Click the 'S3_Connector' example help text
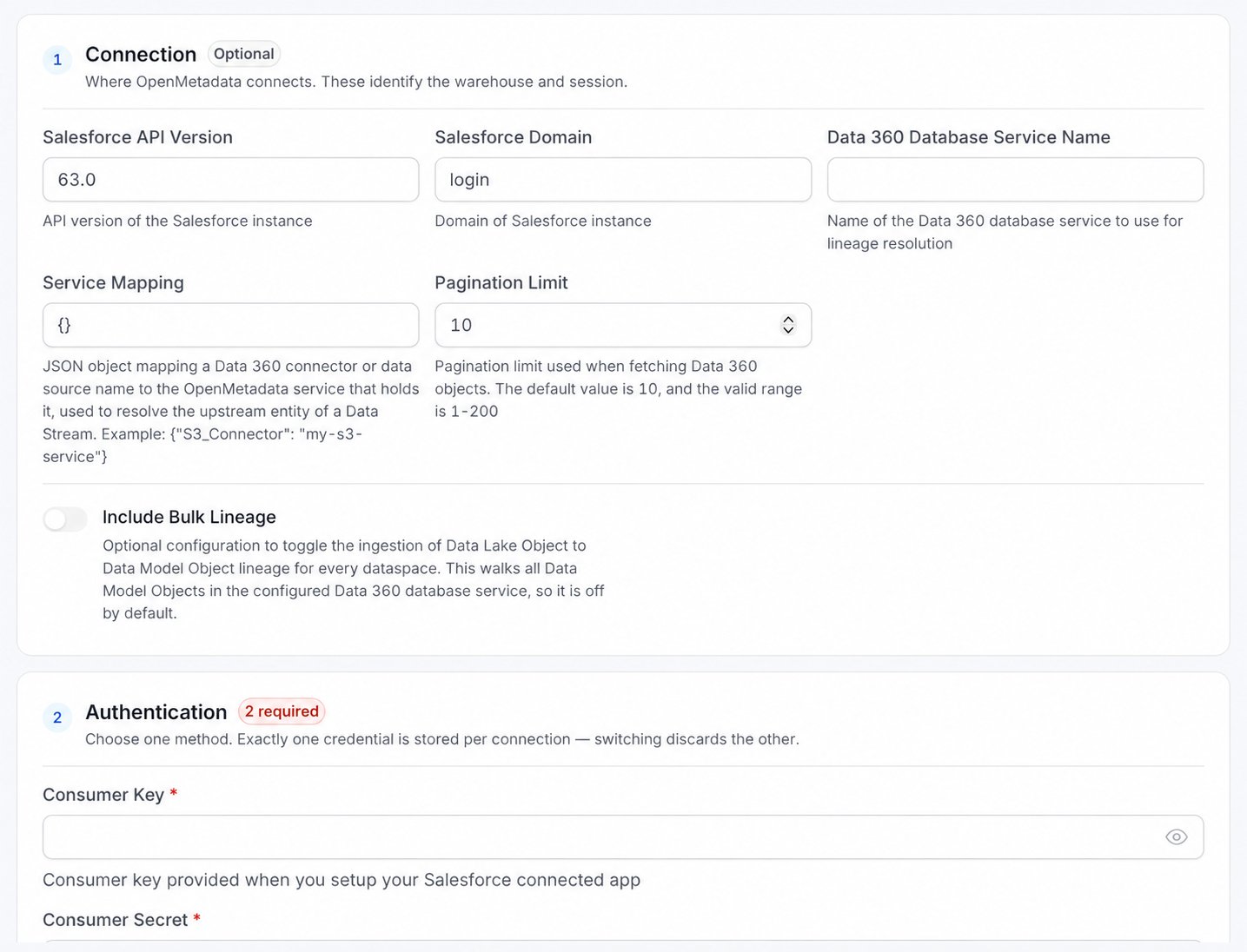 coord(231,412)
